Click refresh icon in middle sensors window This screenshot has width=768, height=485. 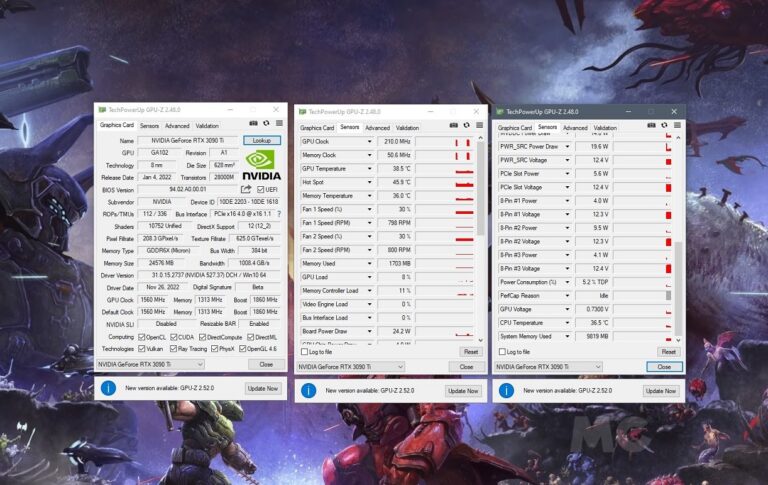pyautogui.click(x=465, y=125)
